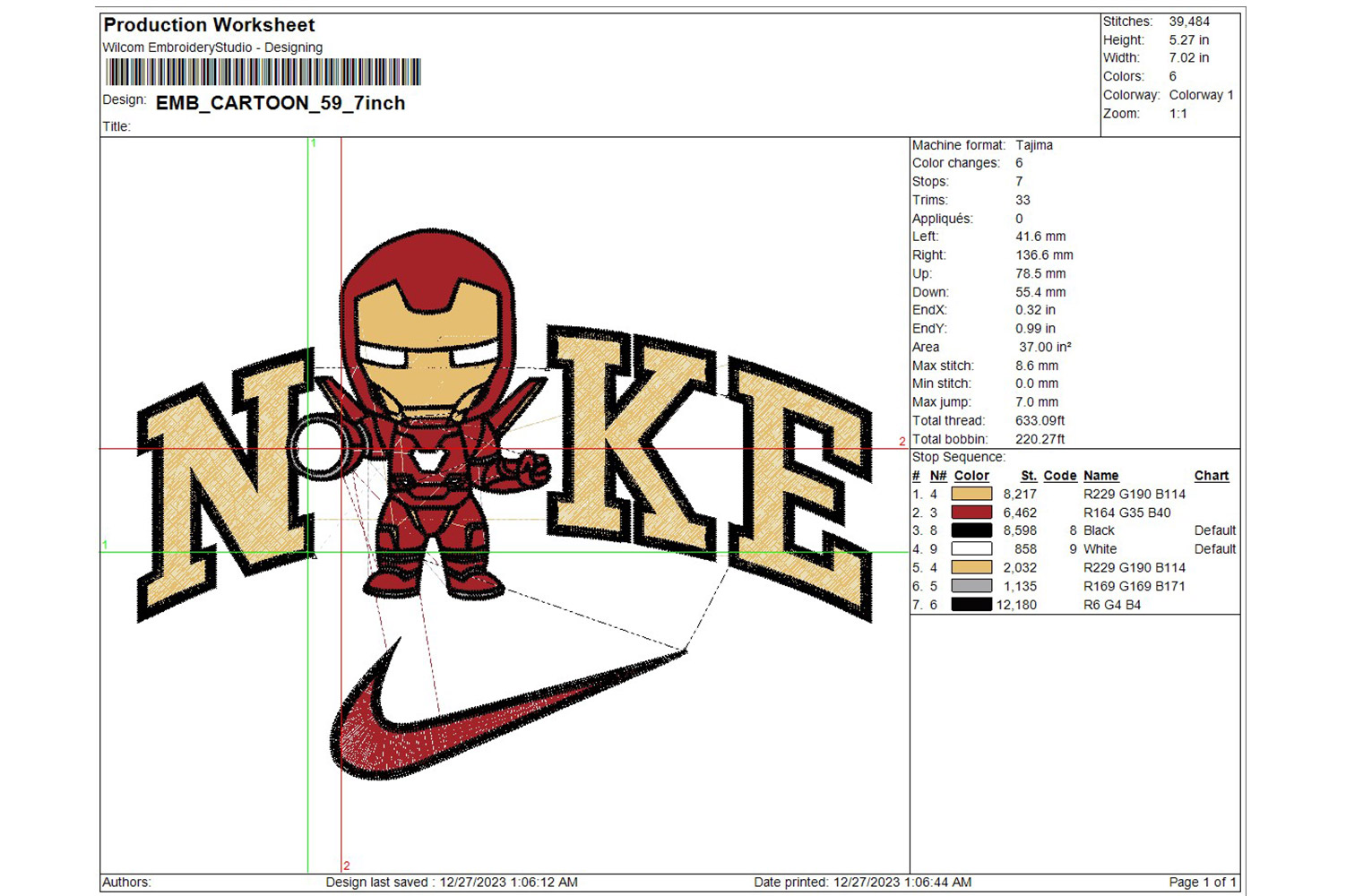Click the 'Appliqués:' label

943,219
